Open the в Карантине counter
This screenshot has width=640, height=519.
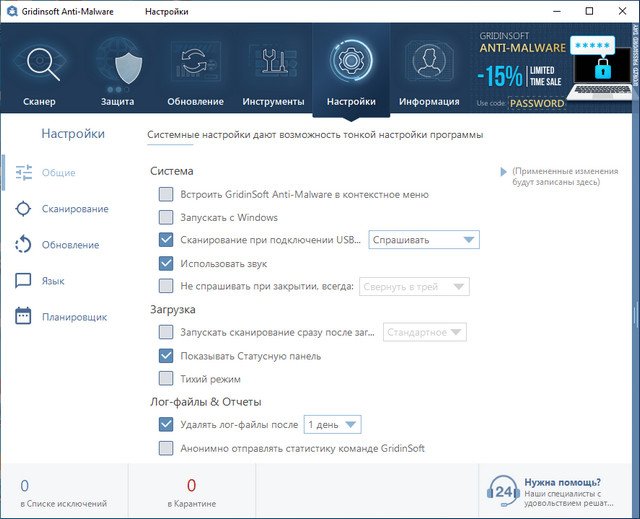(x=191, y=492)
